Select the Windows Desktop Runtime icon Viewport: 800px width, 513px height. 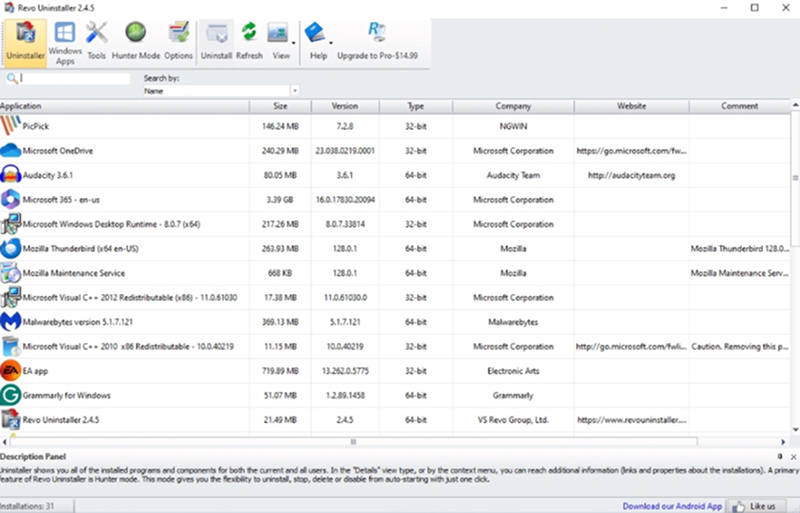[11, 224]
